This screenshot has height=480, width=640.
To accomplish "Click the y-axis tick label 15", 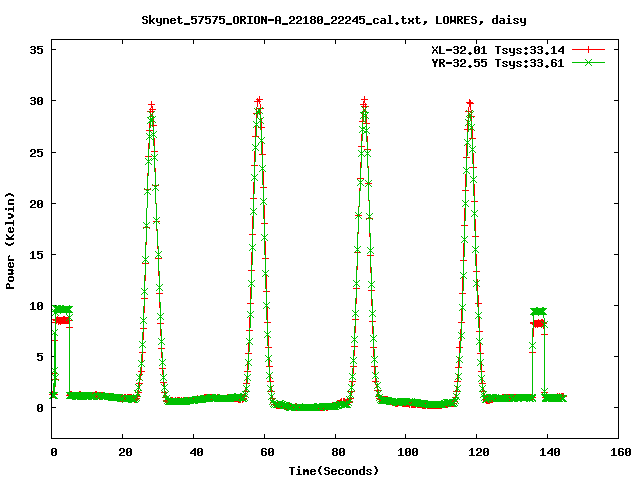I will [36, 255].
